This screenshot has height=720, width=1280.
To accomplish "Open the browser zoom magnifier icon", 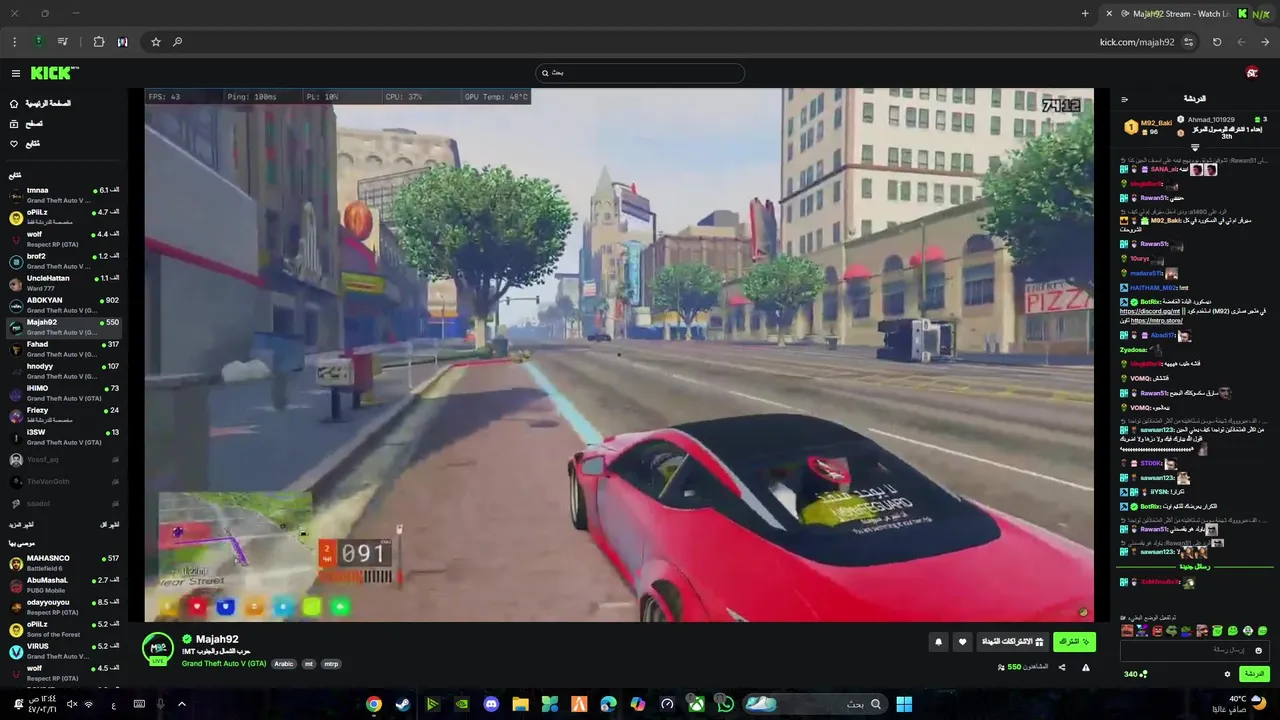I will 177,42.
